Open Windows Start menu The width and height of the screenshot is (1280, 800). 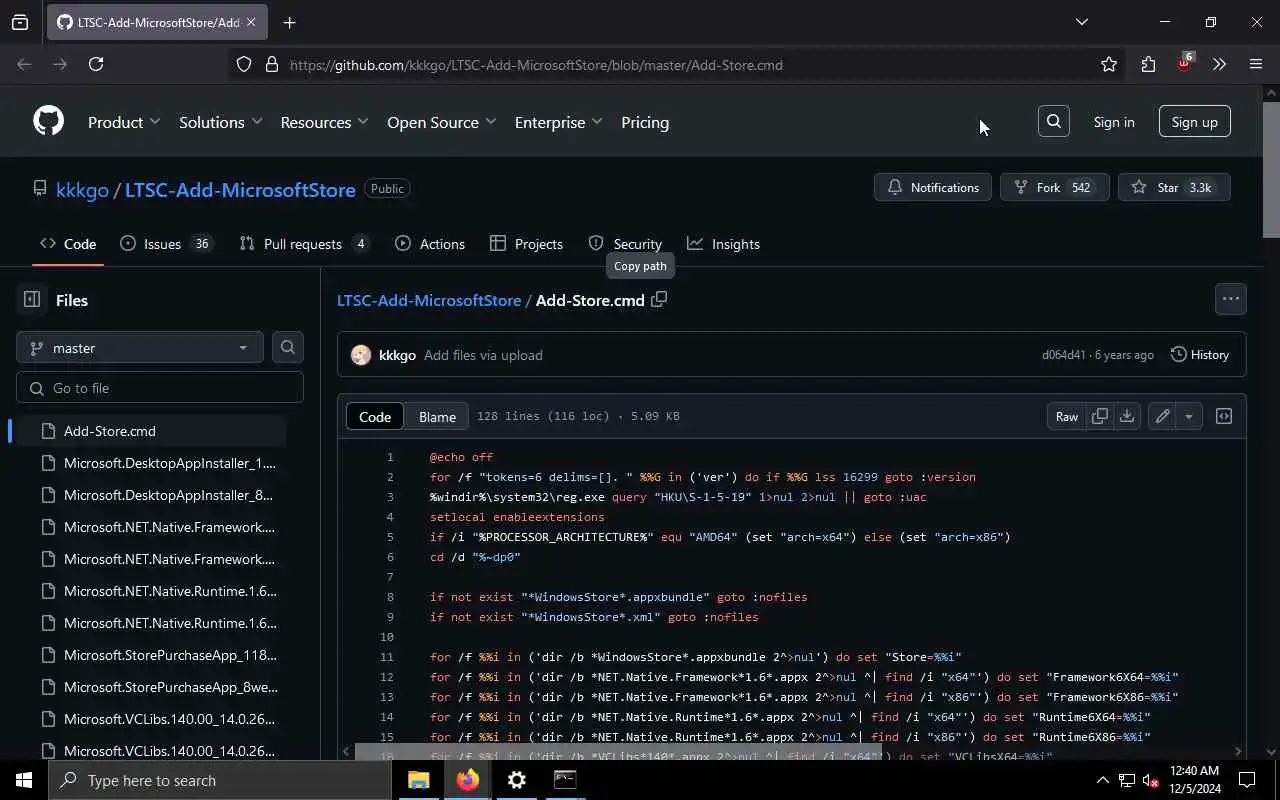[x=24, y=780]
